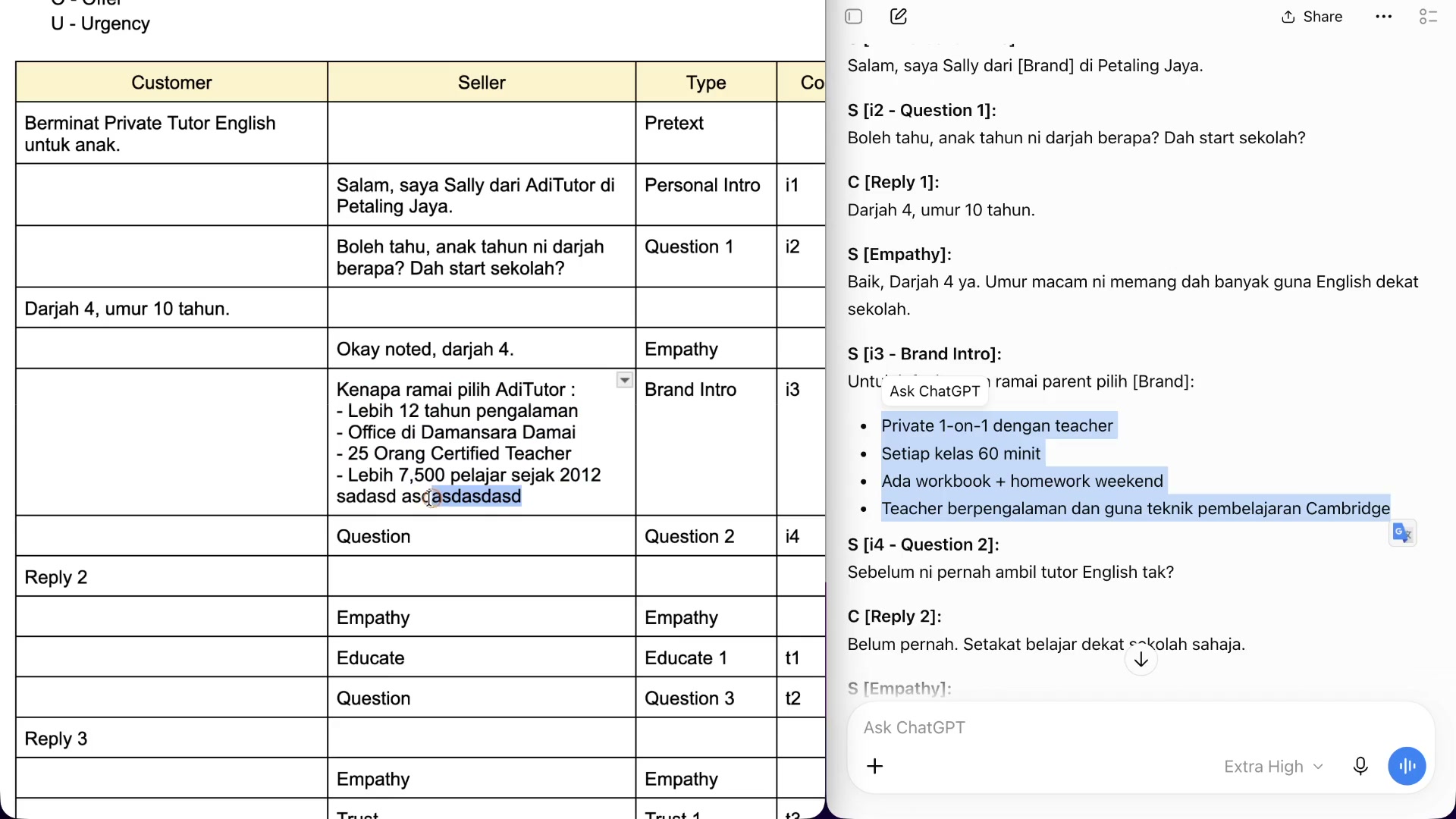Screen dimensions: 1456x819
Task: Launch voice mode with the blue waveform button
Action: tap(1407, 767)
